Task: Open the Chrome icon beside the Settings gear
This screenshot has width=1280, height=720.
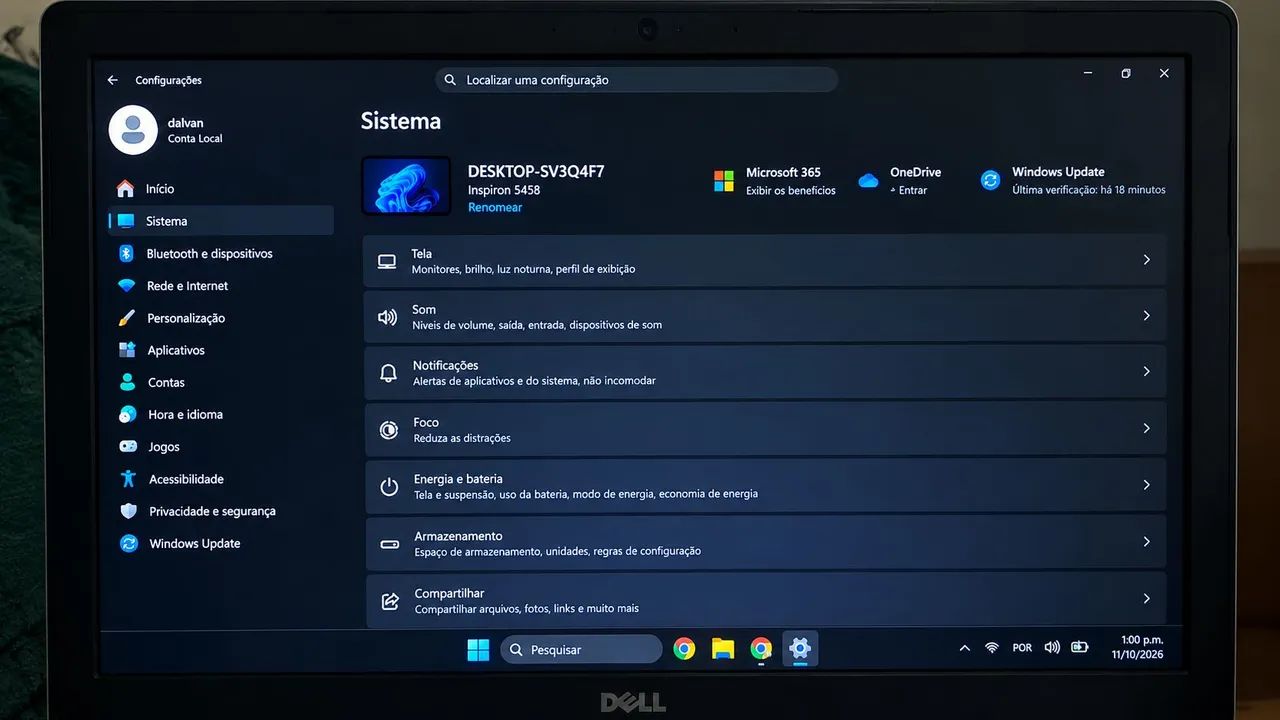Action: pos(761,649)
